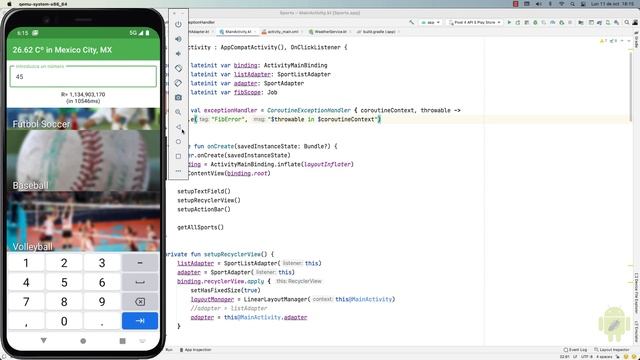Open the Pixel 4 device selector dropdown
The image size is (640, 360).
(x=475, y=22)
